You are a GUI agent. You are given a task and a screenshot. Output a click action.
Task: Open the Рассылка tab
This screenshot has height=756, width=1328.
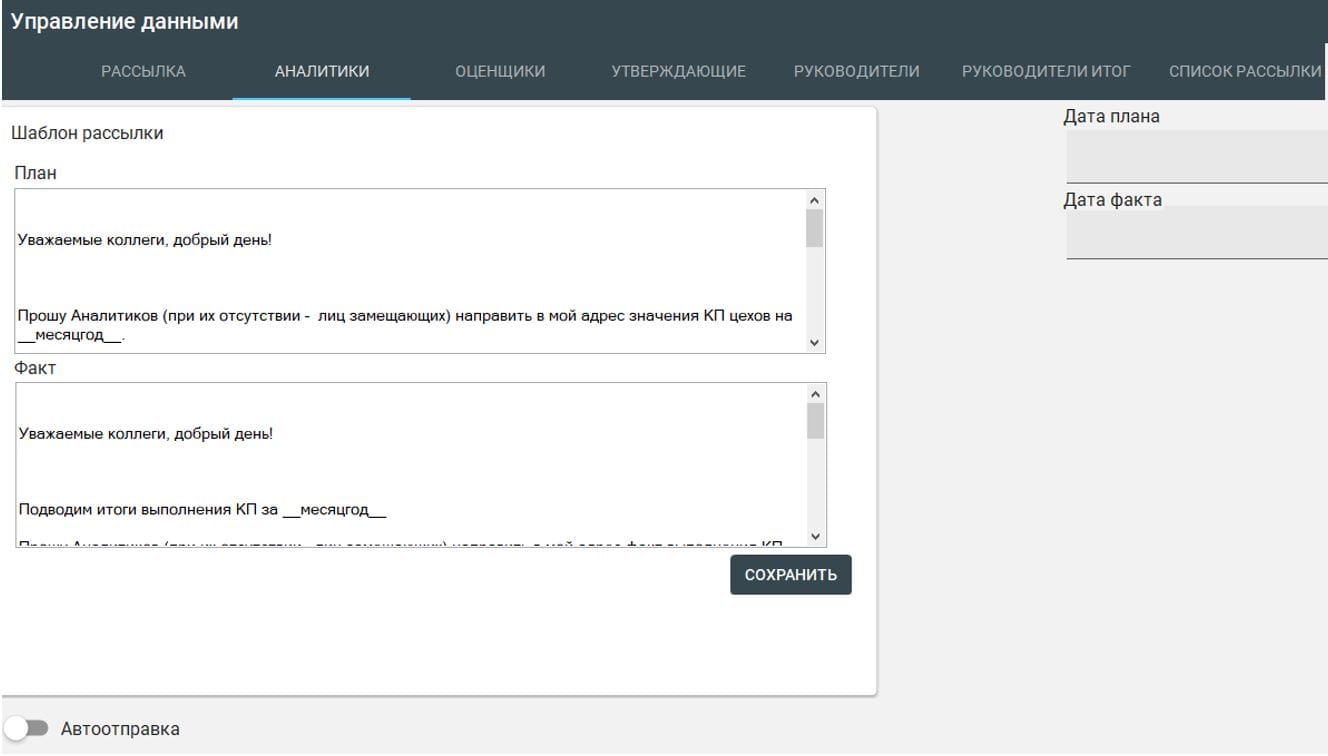(143, 71)
